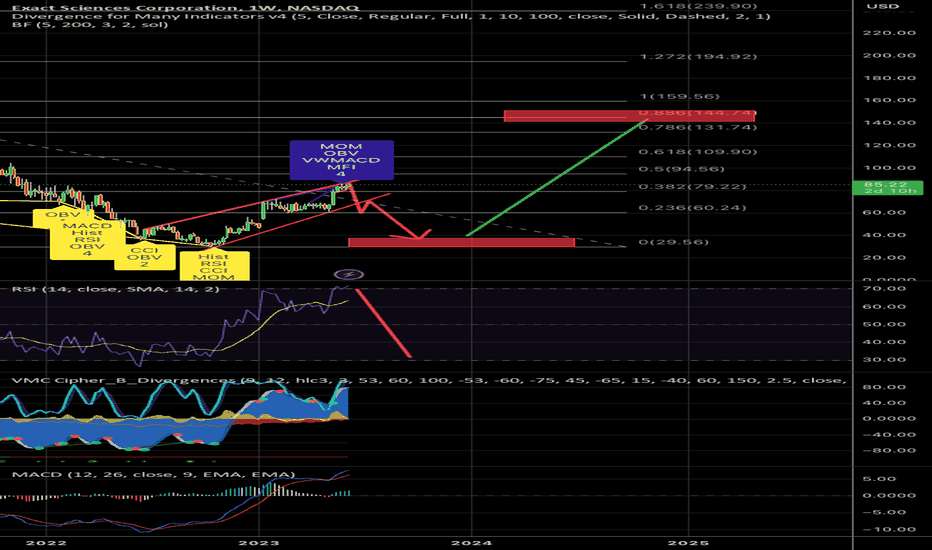Viewport: 932px width, 550px height.
Task: Click the 0(29.56) Fibonacci level label
Action: tap(673, 242)
